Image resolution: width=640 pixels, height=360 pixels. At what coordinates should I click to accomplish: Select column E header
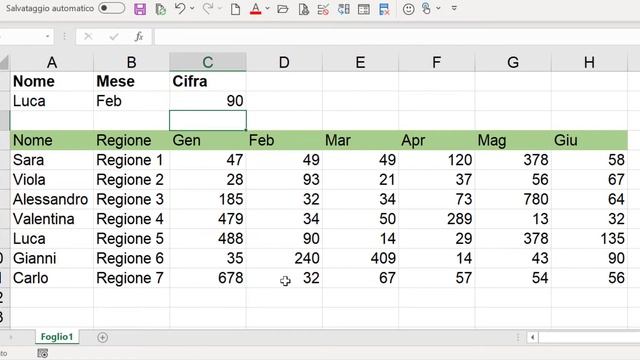pos(360,62)
